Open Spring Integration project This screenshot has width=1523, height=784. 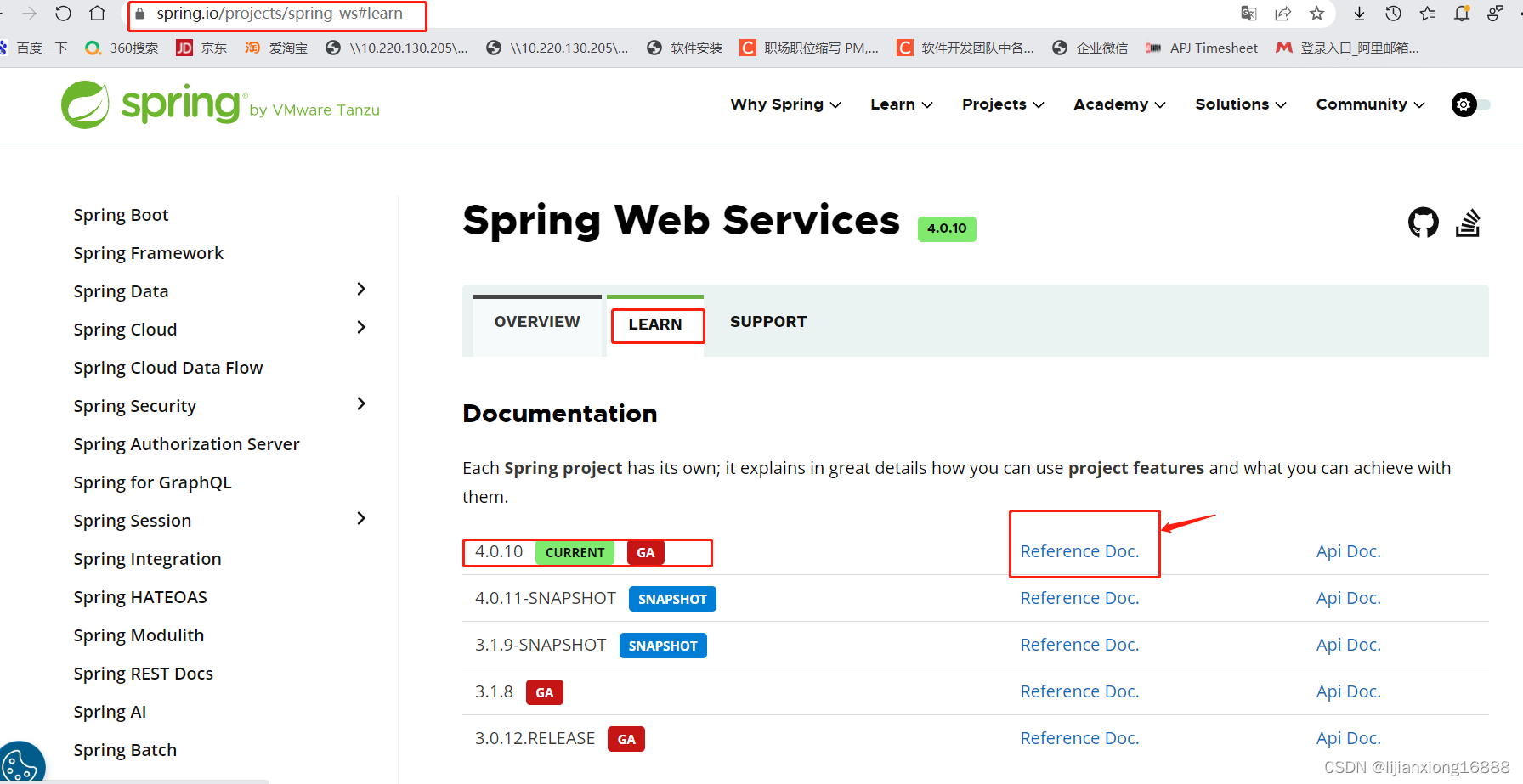coord(147,559)
